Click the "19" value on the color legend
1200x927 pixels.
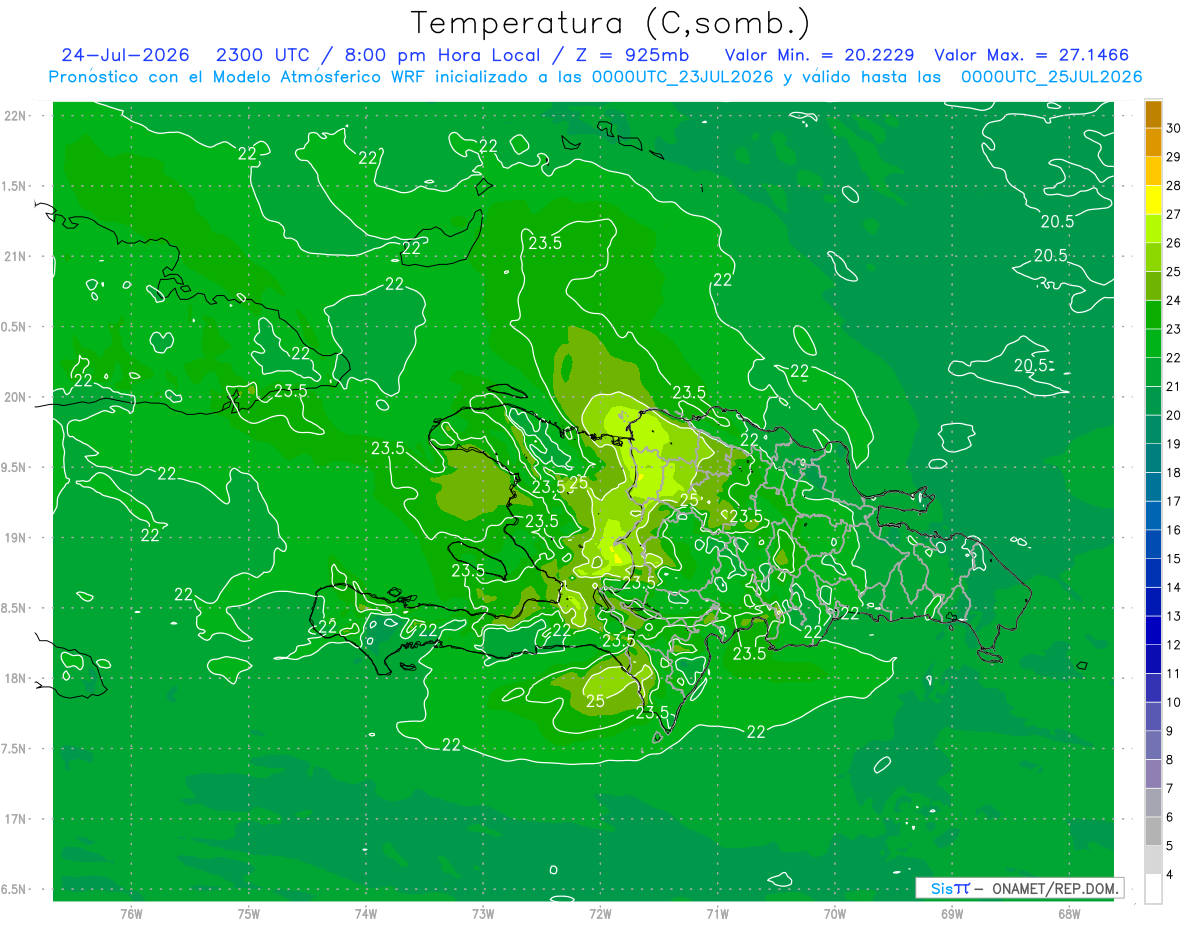(1173, 444)
